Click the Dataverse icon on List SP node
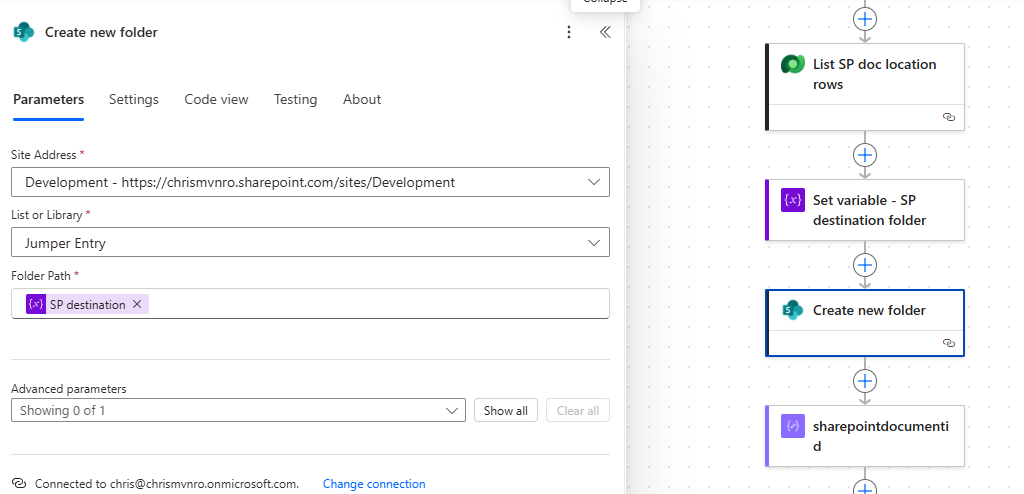 click(x=793, y=65)
